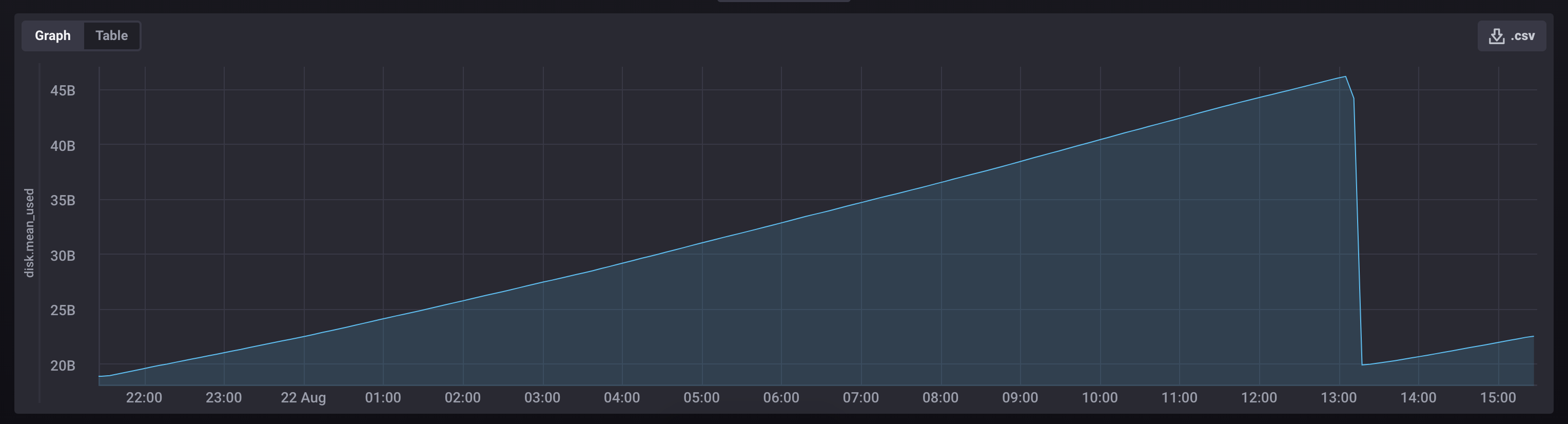
Task: Click the 12:00 time axis label
Action: point(1260,398)
